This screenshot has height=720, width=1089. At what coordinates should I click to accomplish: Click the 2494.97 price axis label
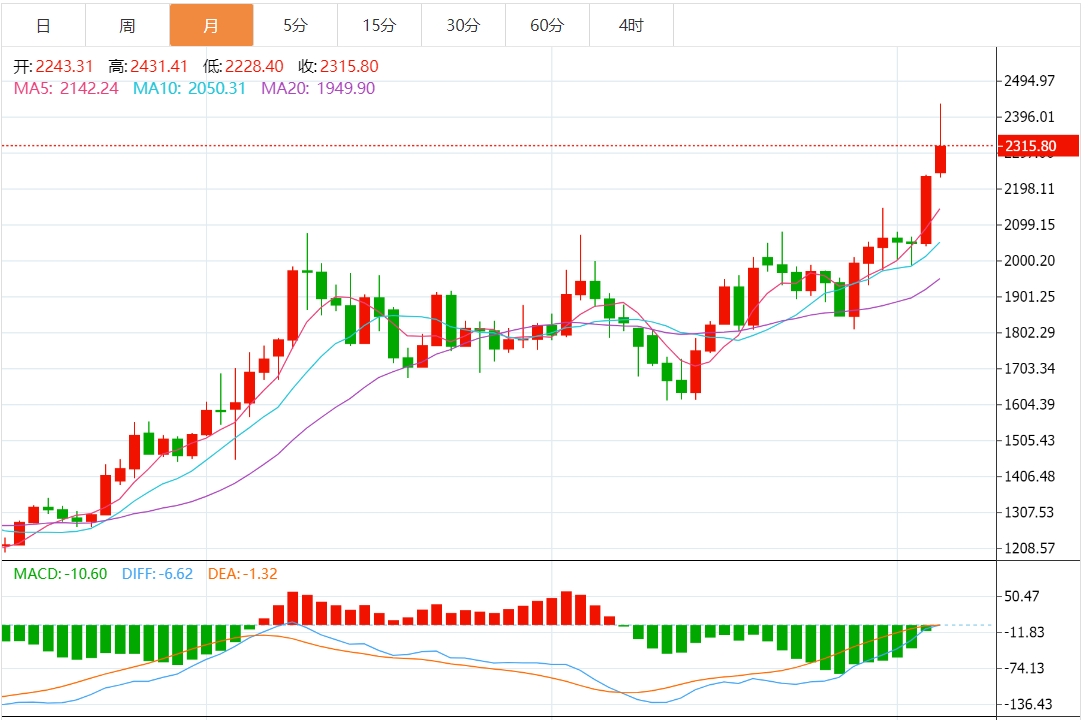(1030, 81)
